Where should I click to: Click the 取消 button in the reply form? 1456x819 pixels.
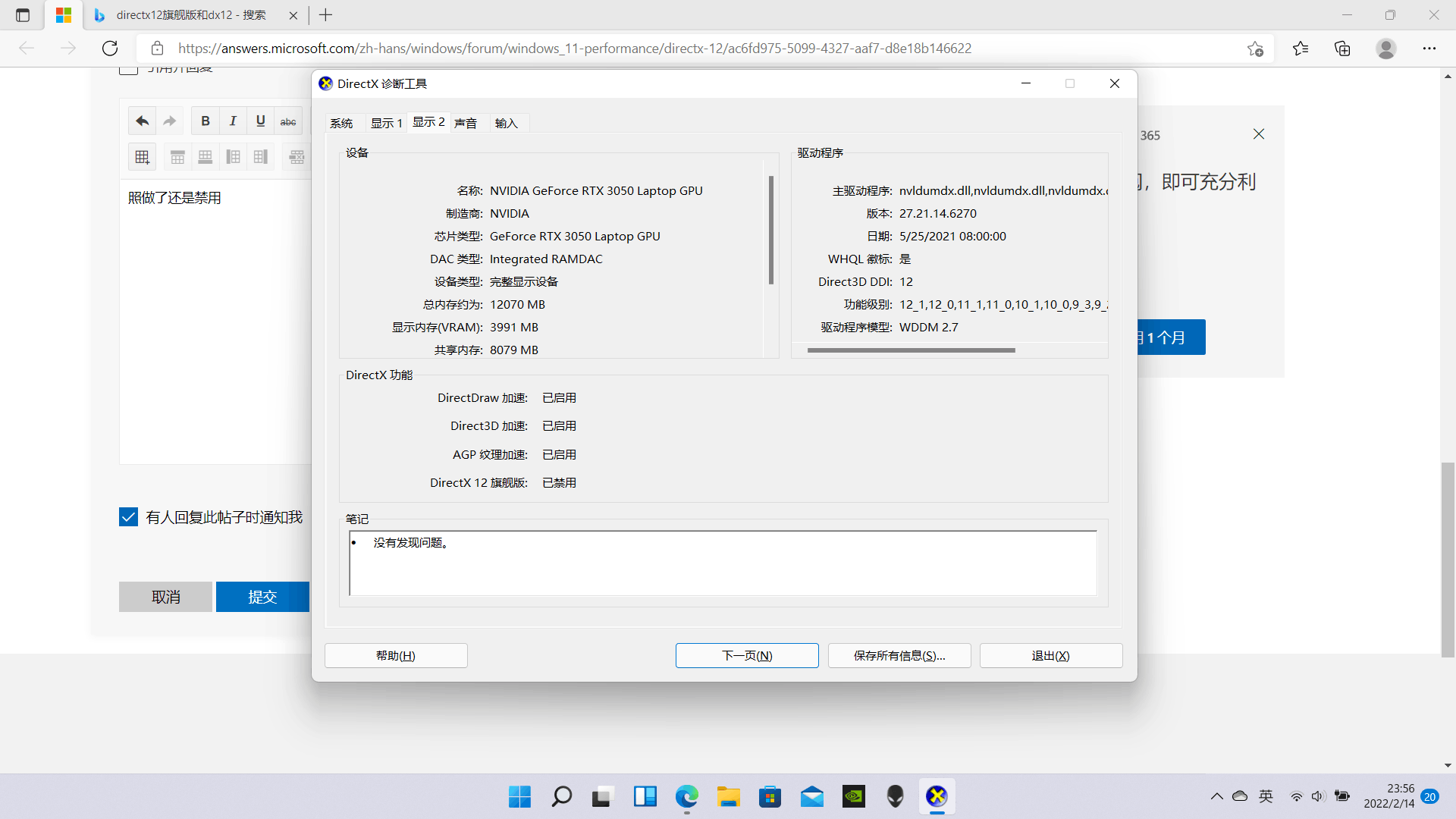click(165, 597)
